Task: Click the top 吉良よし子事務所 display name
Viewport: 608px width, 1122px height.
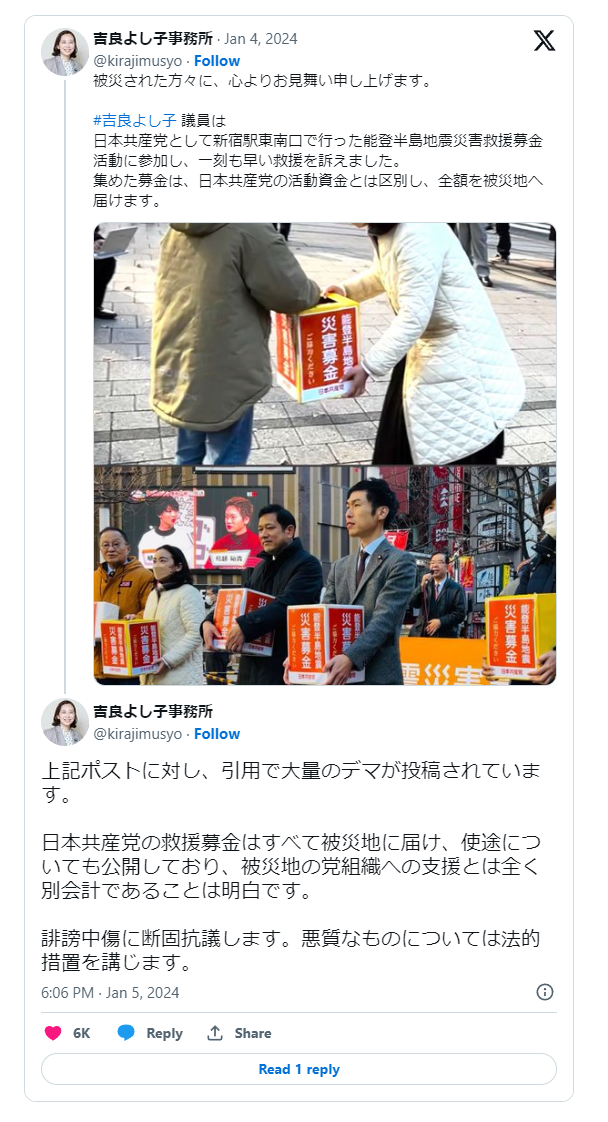Action: [153, 39]
